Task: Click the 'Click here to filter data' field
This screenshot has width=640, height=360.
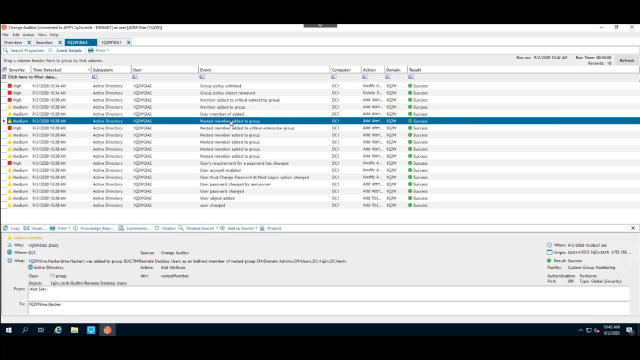Action: [33, 77]
